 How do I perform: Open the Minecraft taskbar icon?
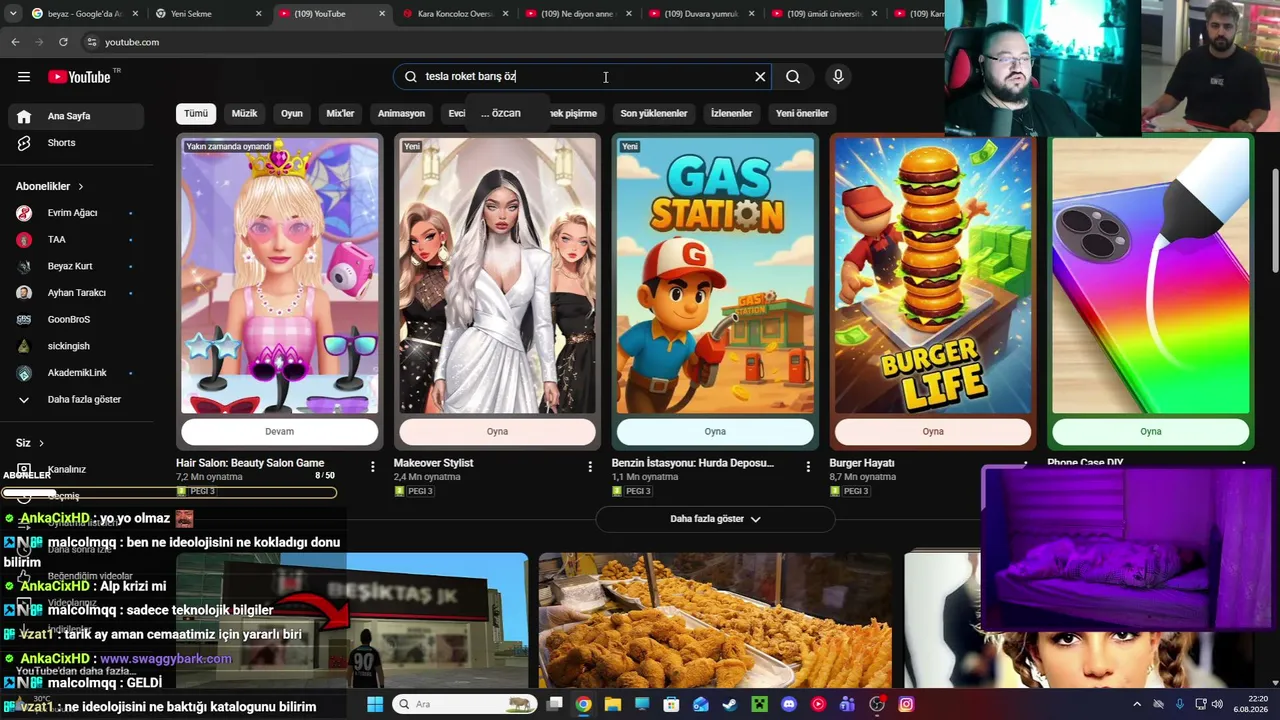click(759, 704)
